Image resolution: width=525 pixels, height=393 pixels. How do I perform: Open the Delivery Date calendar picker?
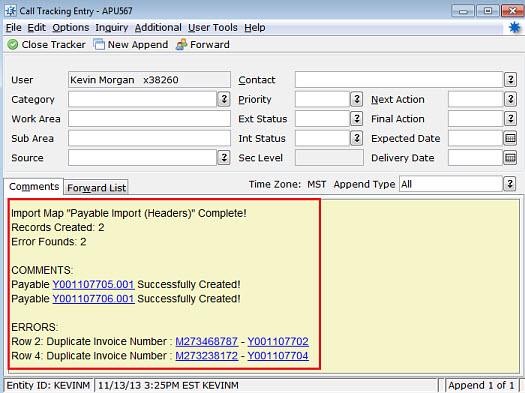(510, 158)
